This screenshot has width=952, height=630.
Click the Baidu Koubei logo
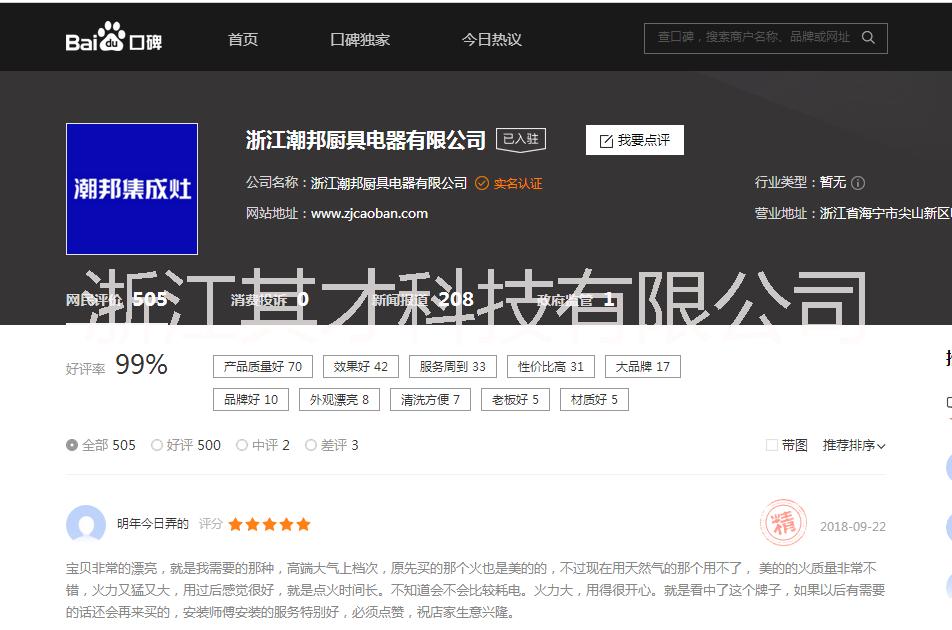pyautogui.click(x=114, y=38)
